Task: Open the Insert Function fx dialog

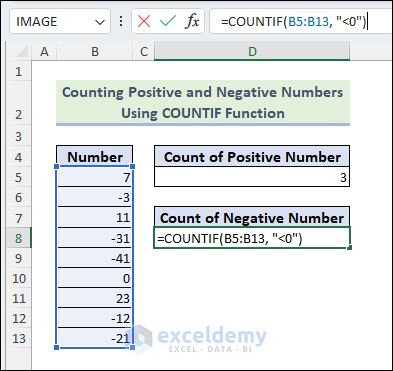Action: point(192,22)
